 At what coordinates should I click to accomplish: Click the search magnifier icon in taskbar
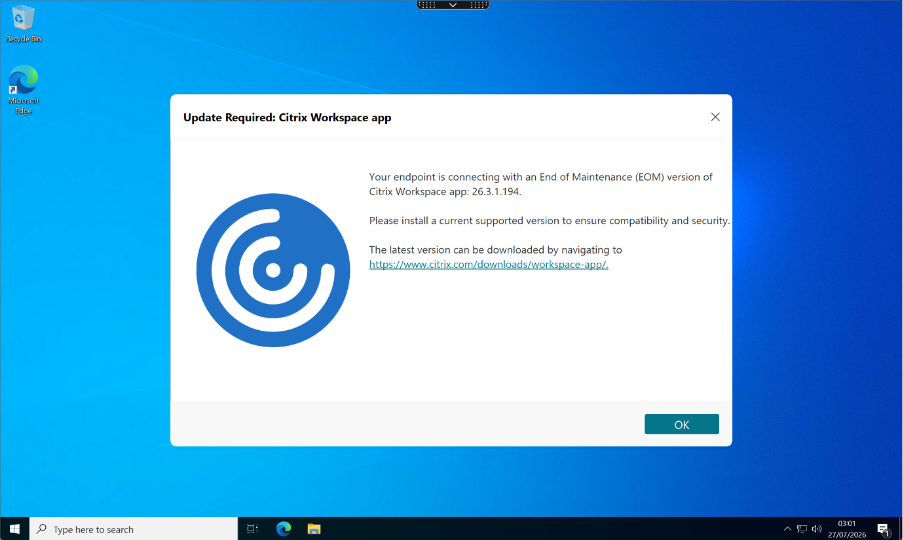pyautogui.click(x=41, y=528)
